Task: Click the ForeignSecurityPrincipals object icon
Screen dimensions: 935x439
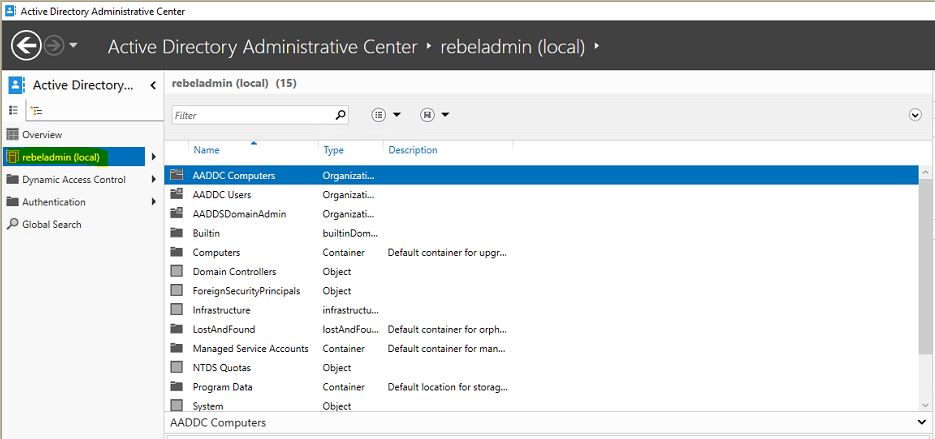Action: coord(176,290)
